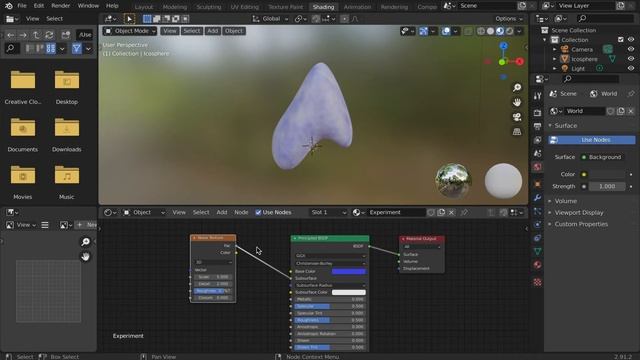Go to parent directory in file browser
The image size is (640, 360).
tap(36, 35)
